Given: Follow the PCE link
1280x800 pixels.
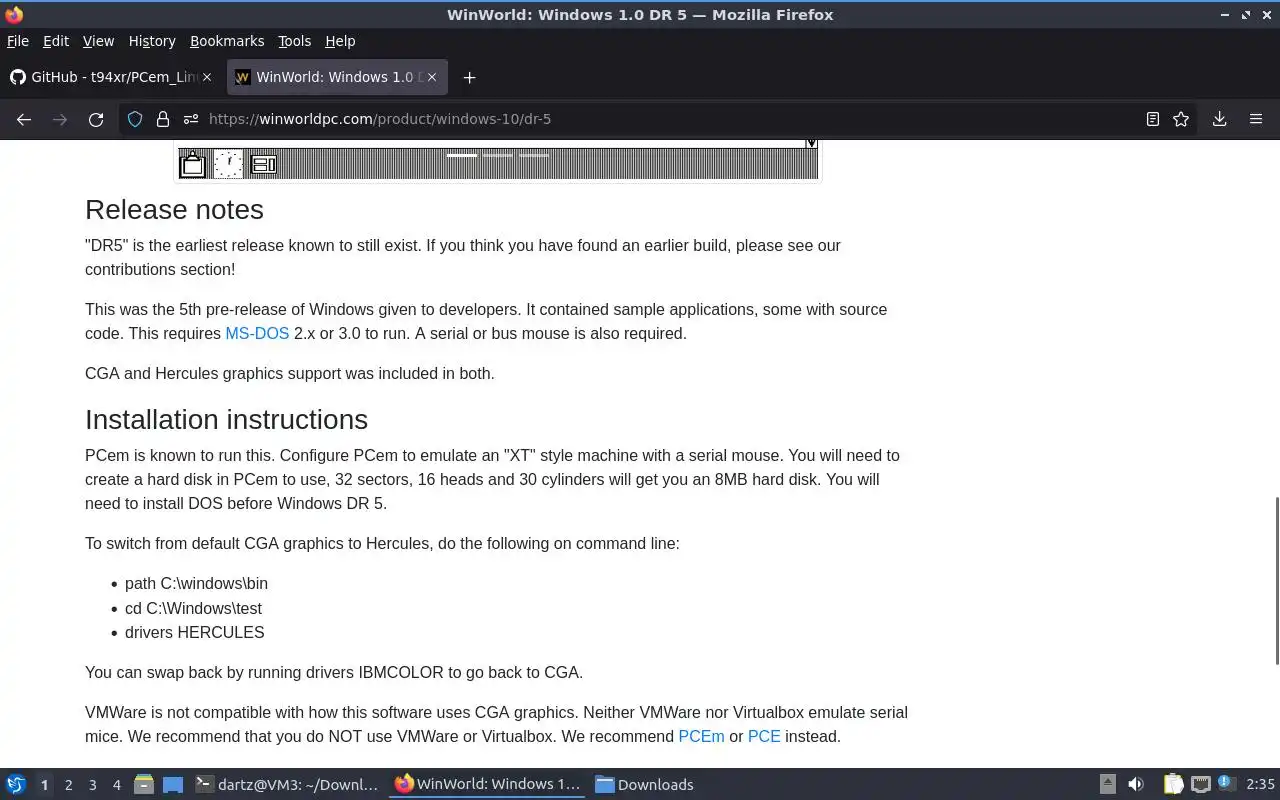Looking at the screenshot, I should pyautogui.click(x=764, y=736).
